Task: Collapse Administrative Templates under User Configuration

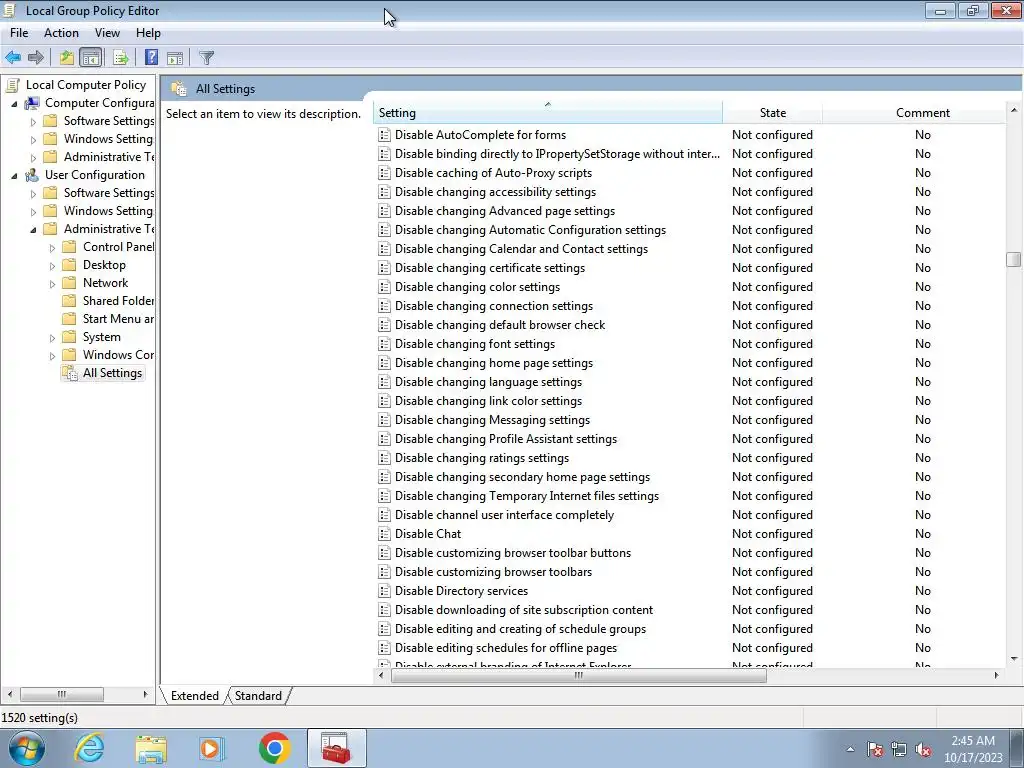Action: [33, 230]
